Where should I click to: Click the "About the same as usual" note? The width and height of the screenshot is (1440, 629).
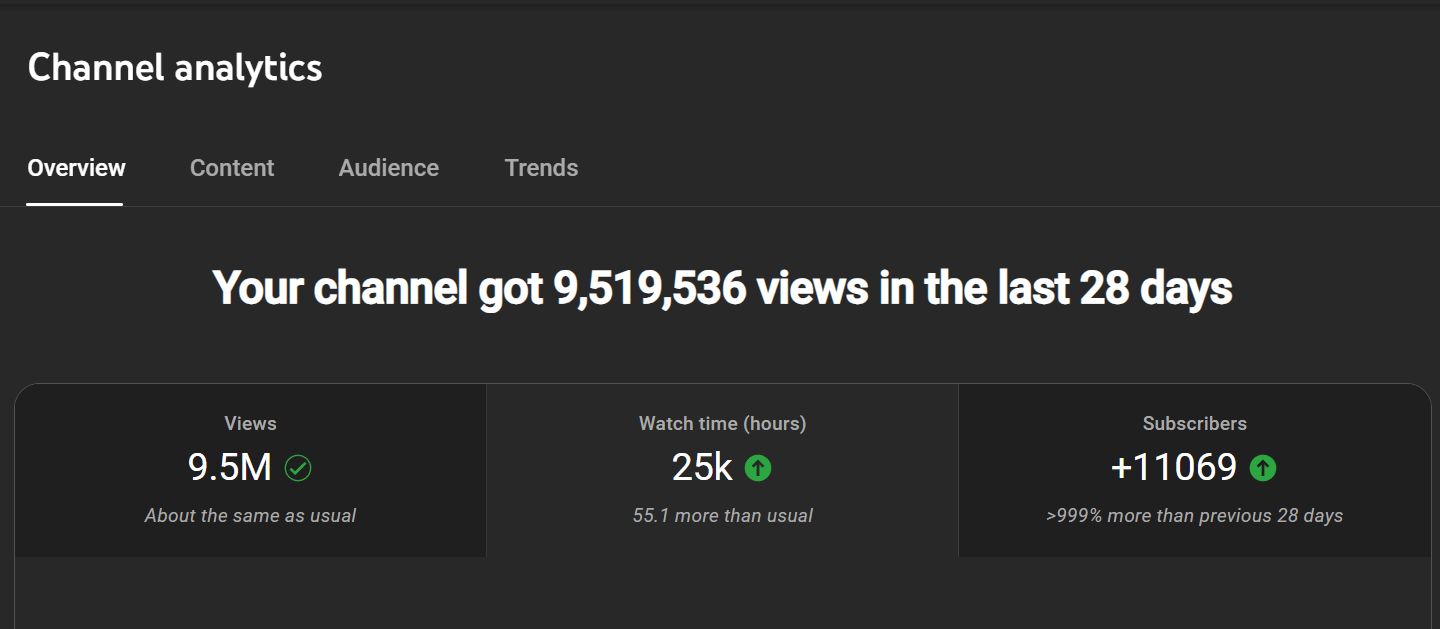(250, 516)
